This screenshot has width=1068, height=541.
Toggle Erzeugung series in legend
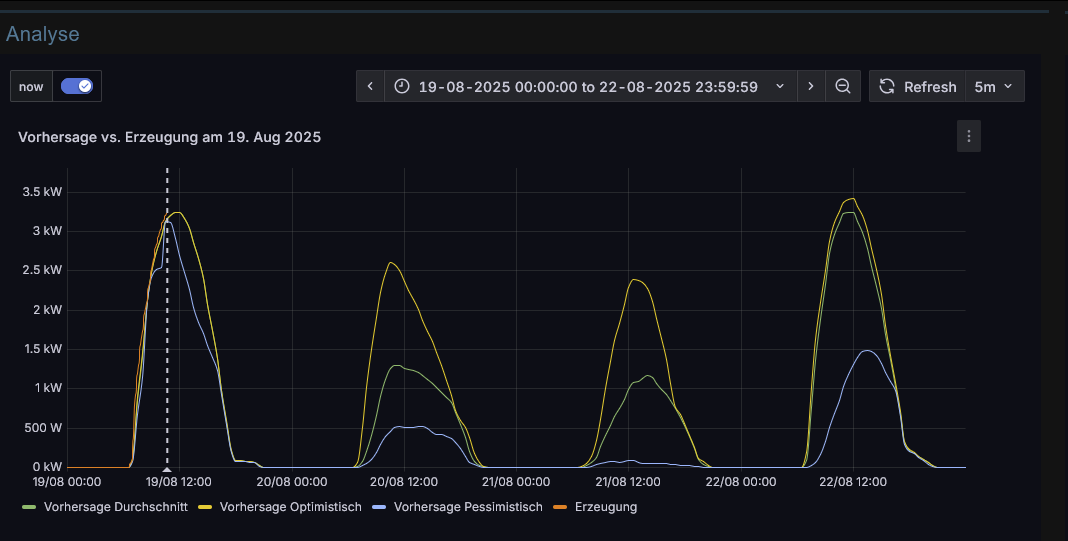click(x=606, y=507)
